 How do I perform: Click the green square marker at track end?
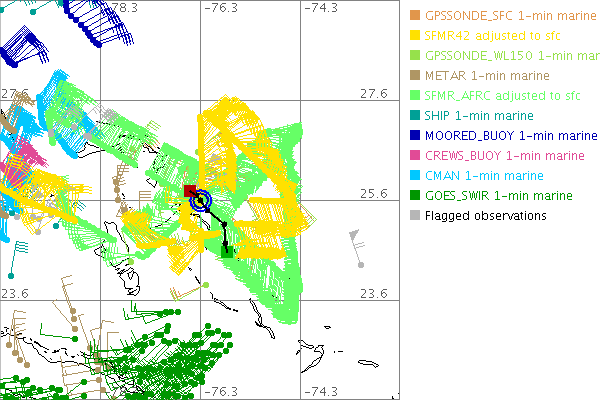click(x=228, y=253)
